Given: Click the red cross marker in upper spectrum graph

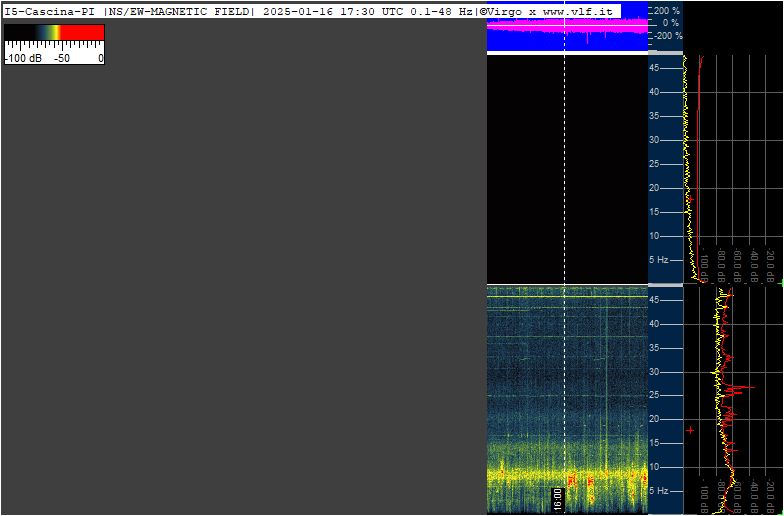Looking at the screenshot, I should click(691, 199).
